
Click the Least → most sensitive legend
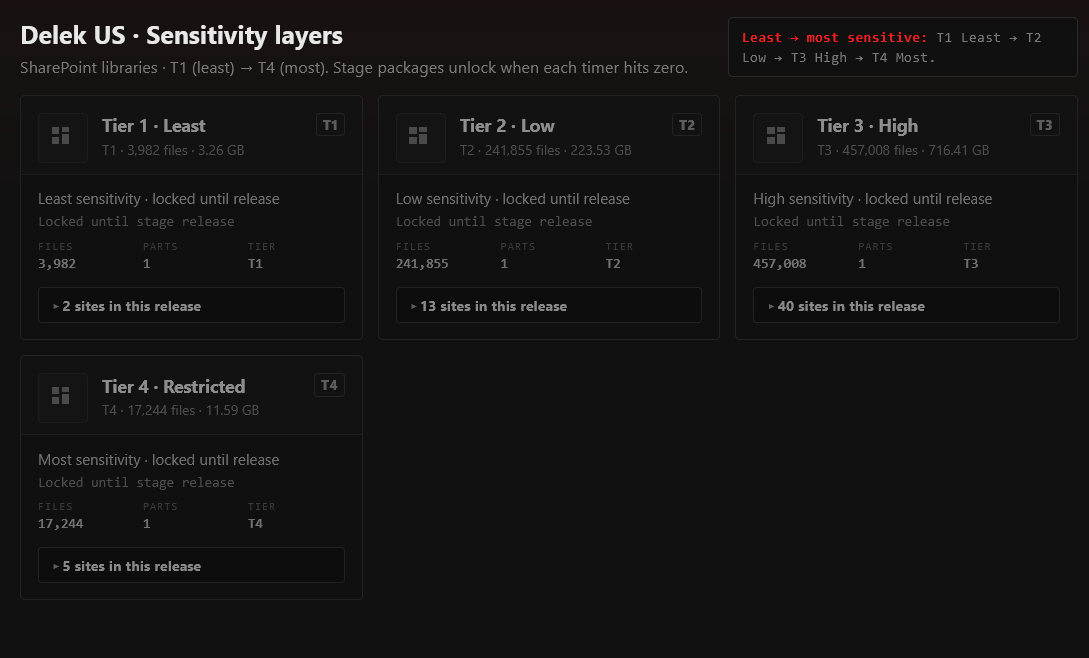[x=902, y=47]
